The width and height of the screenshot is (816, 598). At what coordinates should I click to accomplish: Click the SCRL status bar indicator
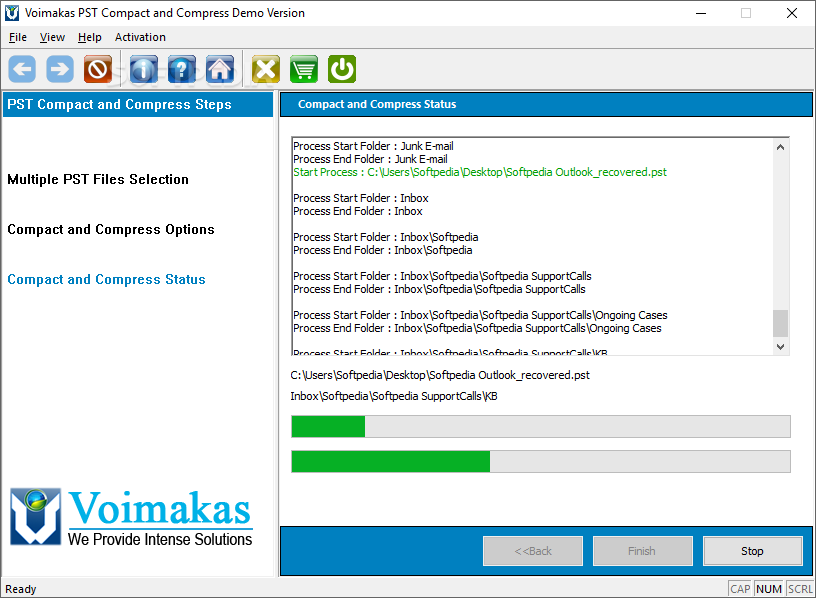point(800,589)
